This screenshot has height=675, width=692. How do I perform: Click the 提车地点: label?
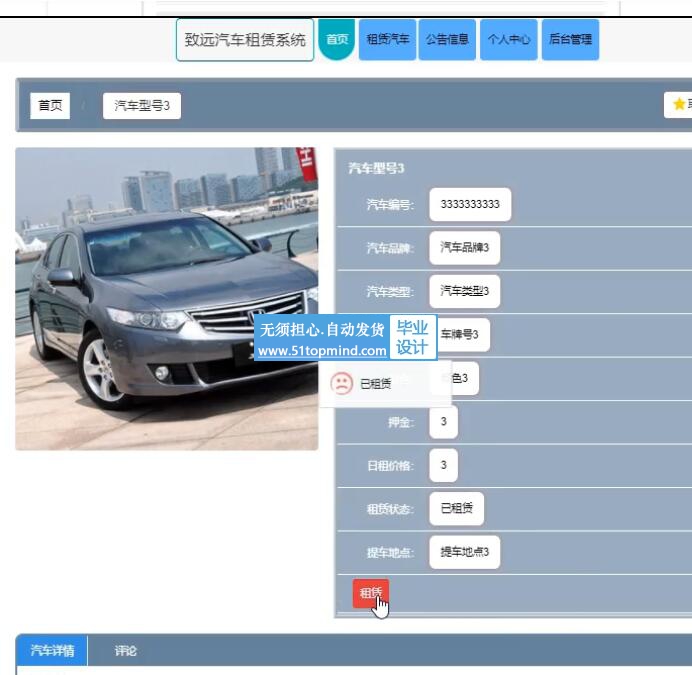390,553
